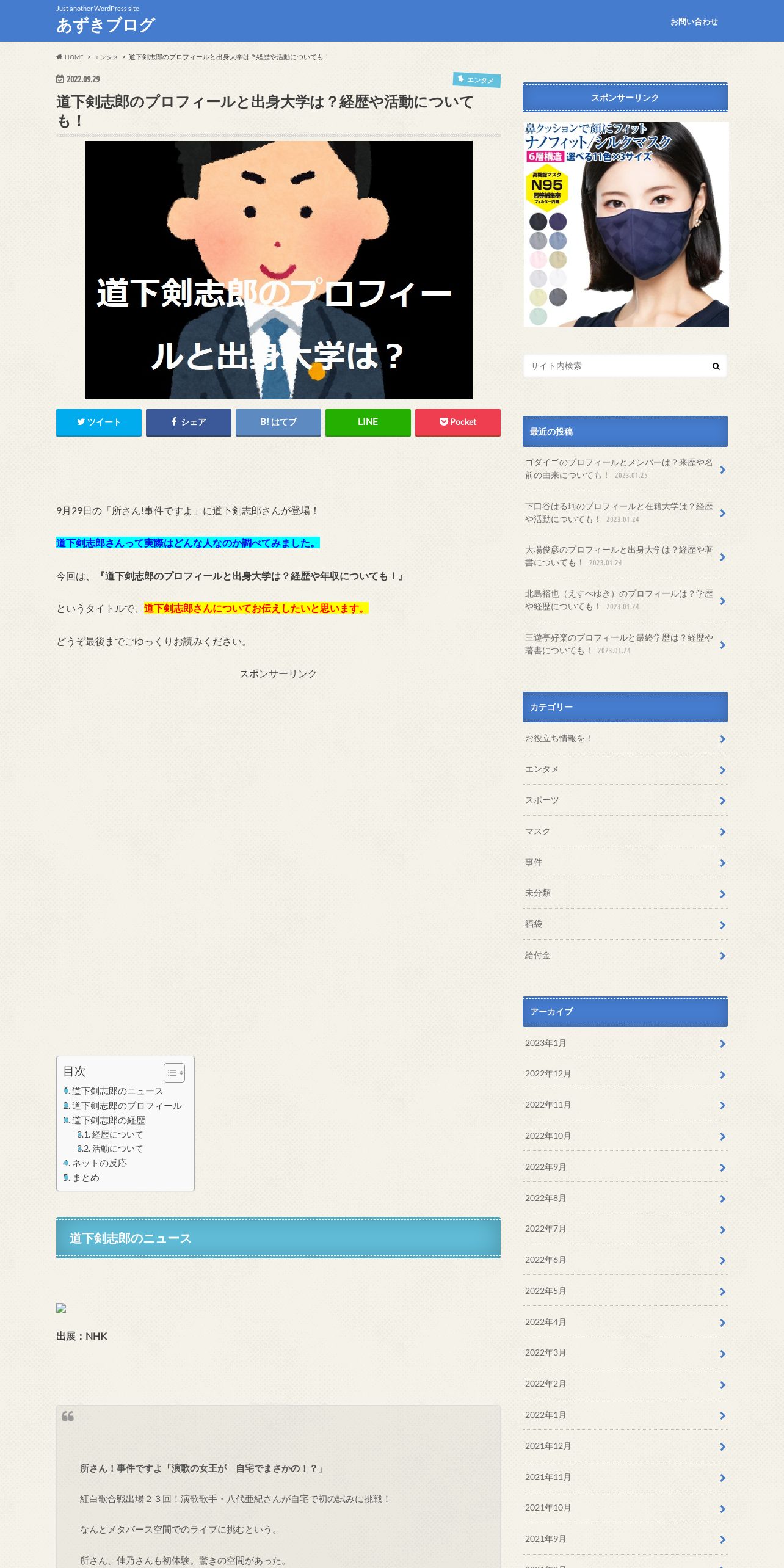Open the エンタメ category in the sidebar
This screenshot has height=1568, width=784.
[x=625, y=769]
